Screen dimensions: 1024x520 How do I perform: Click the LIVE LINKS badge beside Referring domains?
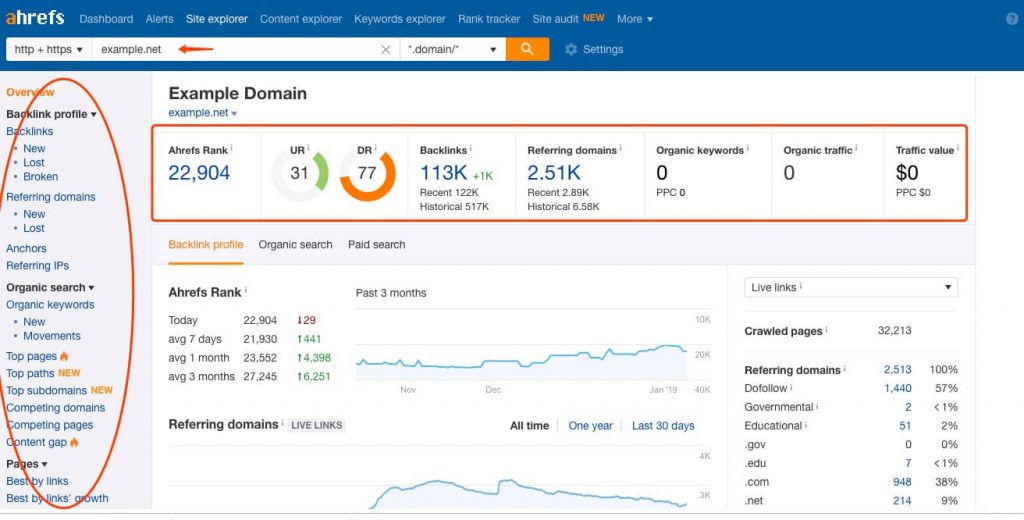click(317, 425)
